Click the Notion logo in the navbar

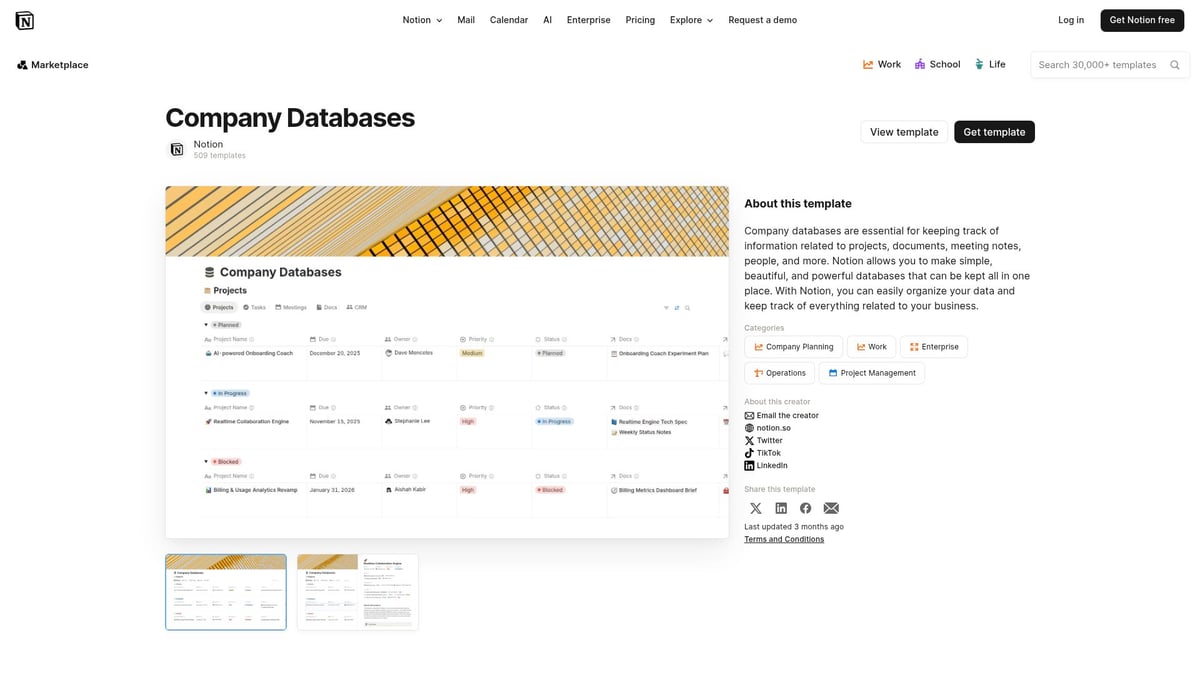[x=25, y=19]
